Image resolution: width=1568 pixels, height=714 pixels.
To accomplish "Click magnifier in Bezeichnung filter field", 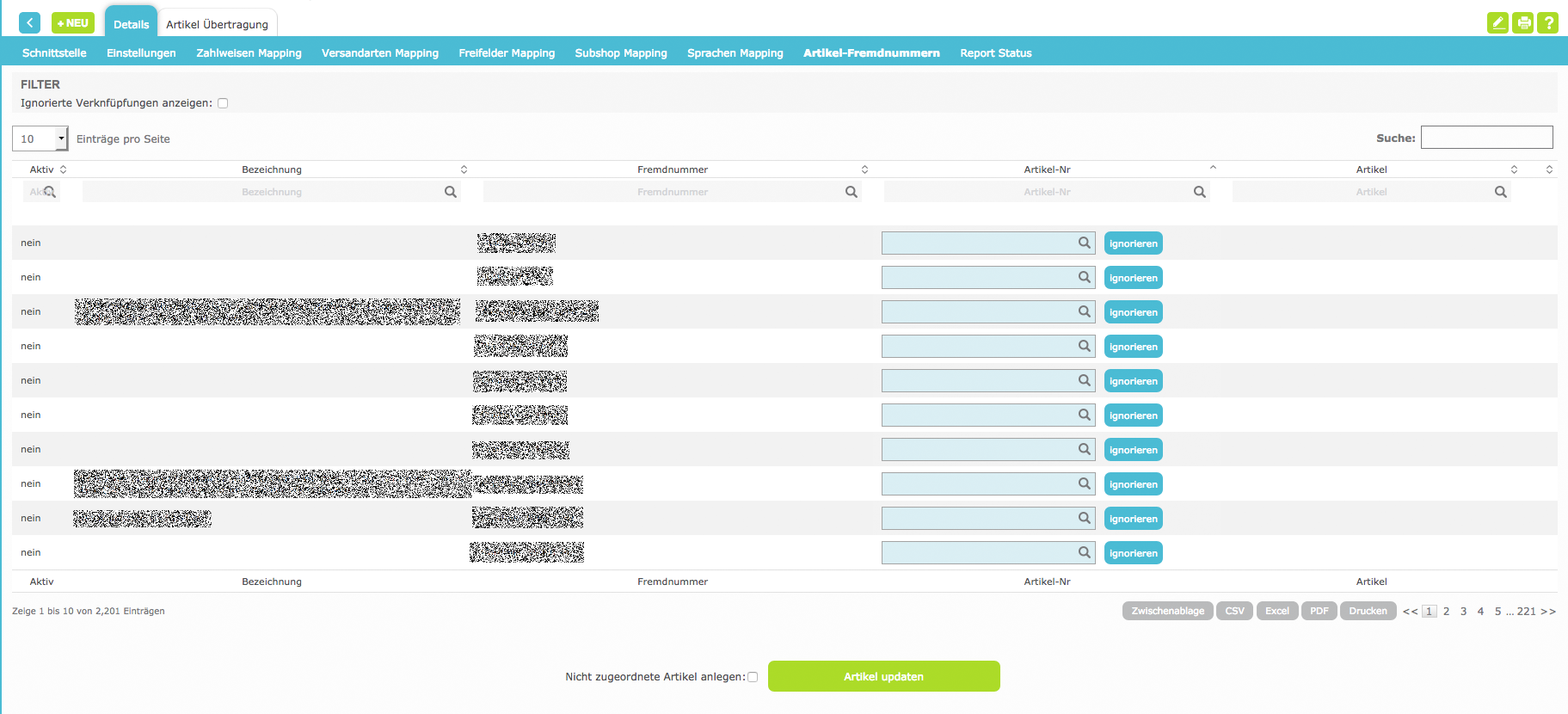I will [450, 192].
